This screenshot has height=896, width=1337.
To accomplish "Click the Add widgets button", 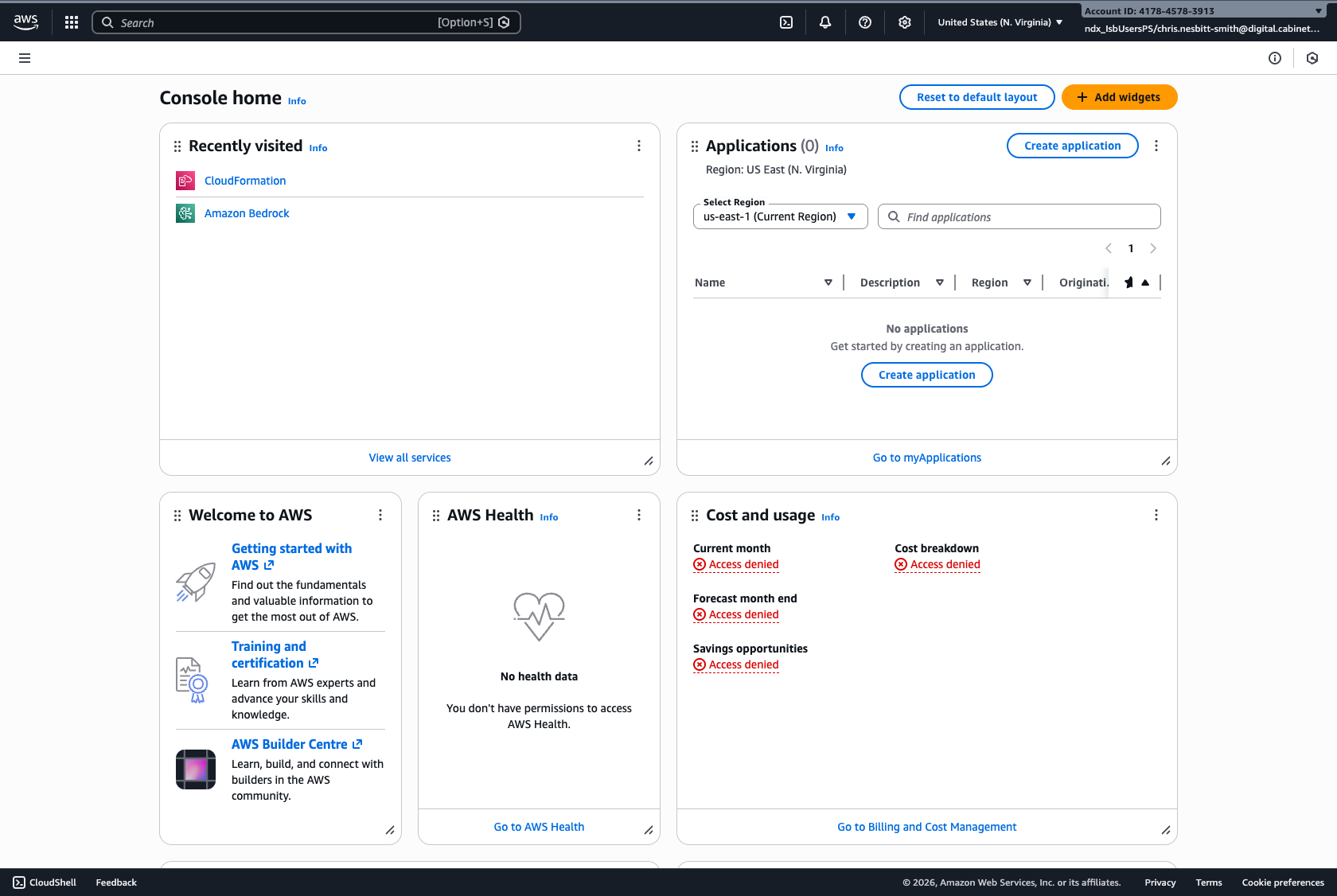I will (1119, 96).
